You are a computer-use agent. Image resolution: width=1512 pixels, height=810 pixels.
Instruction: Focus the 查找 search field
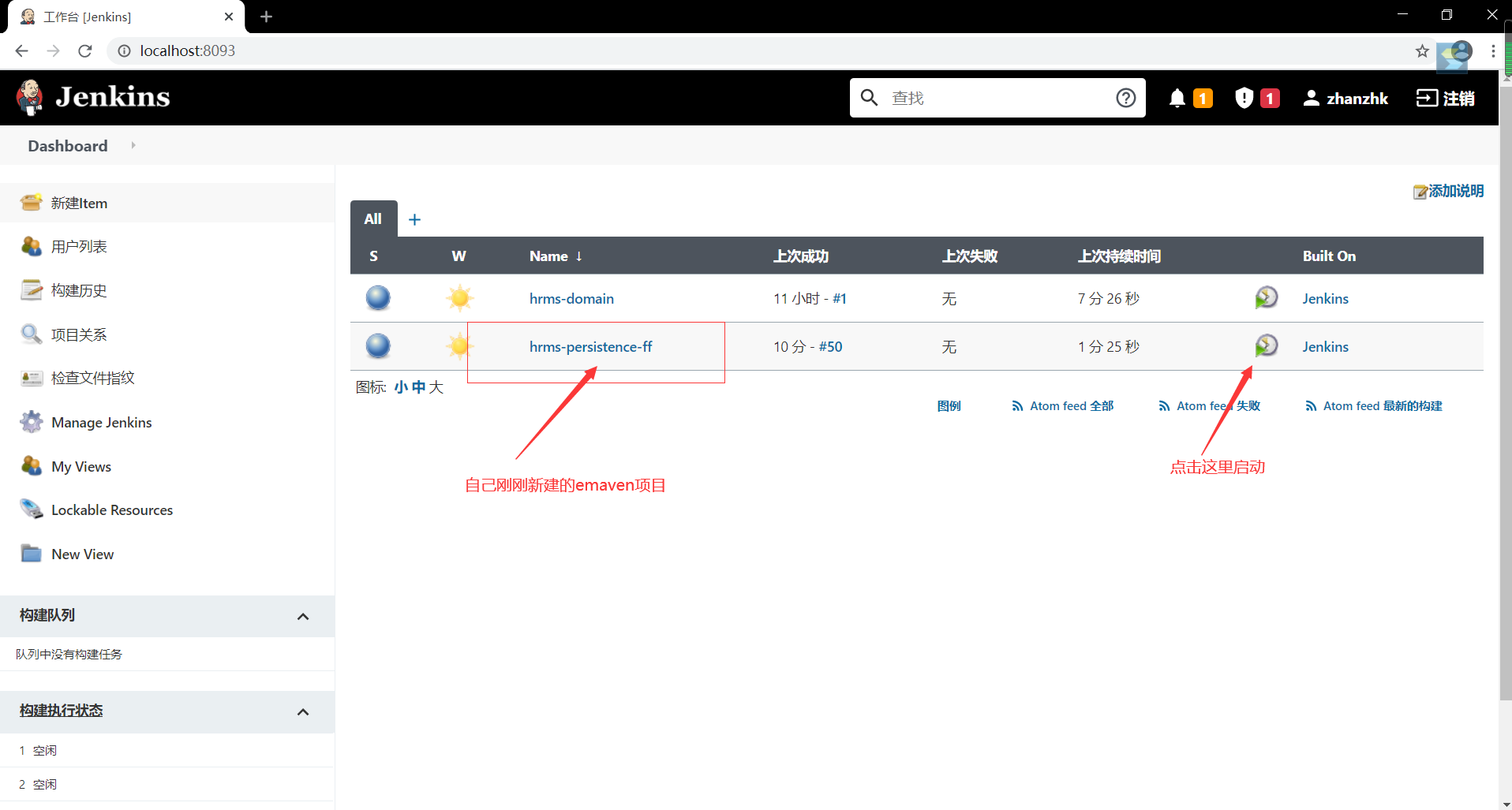[997, 98]
